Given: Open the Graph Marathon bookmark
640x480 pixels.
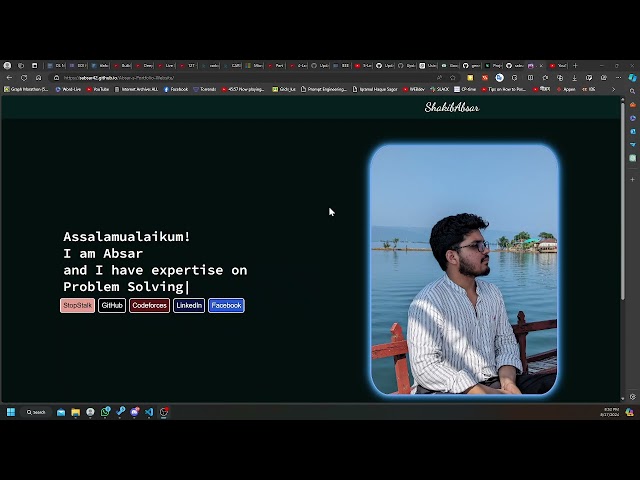Looking at the screenshot, I should (26, 89).
